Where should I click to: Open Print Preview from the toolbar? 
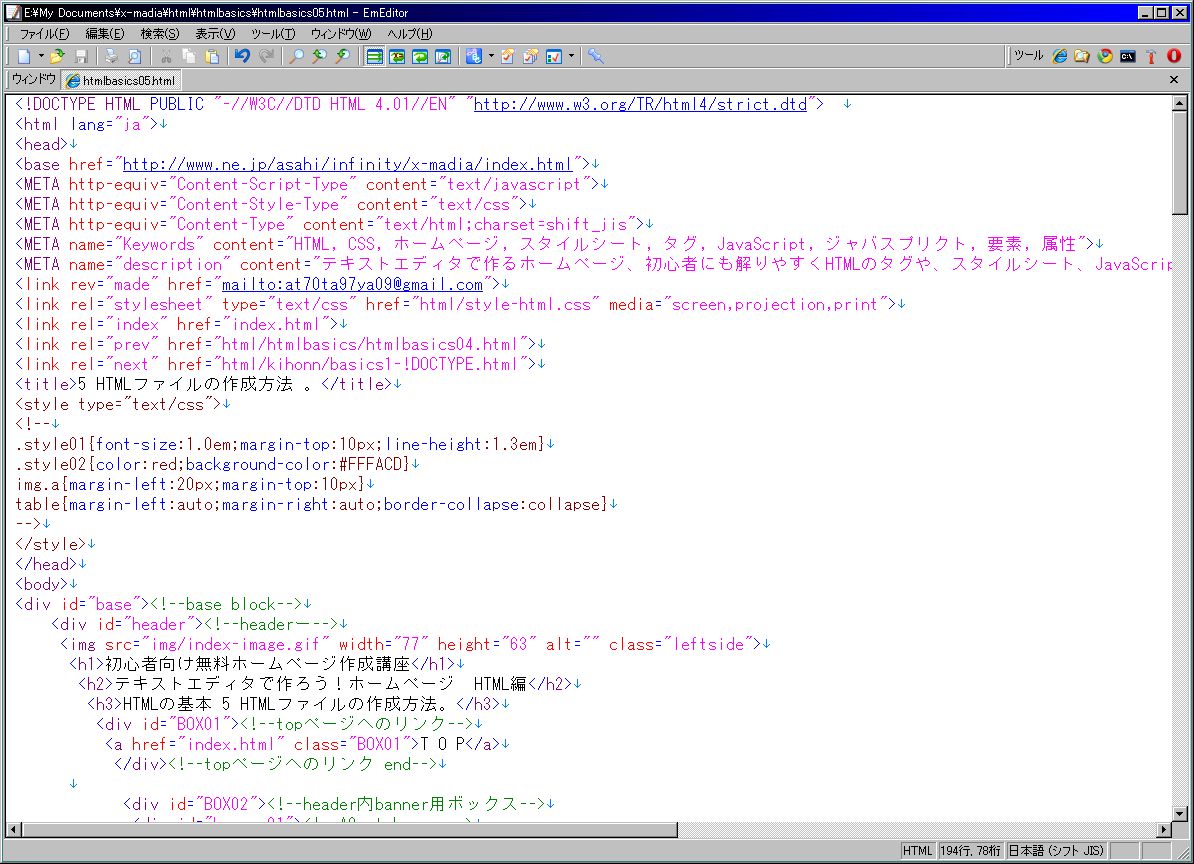pyautogui.click(x=134, y=56)
